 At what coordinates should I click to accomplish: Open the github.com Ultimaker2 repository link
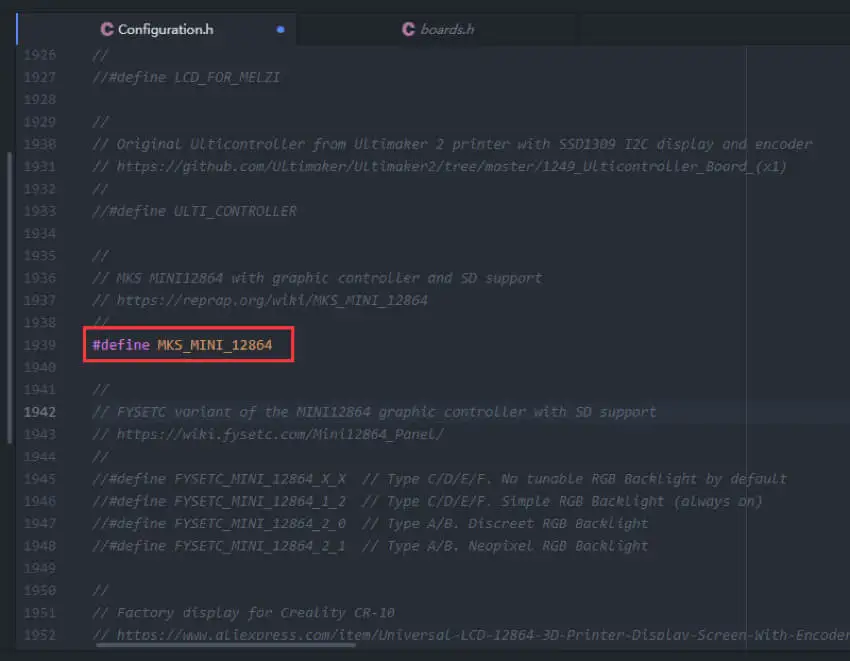[x=452, y=166]
